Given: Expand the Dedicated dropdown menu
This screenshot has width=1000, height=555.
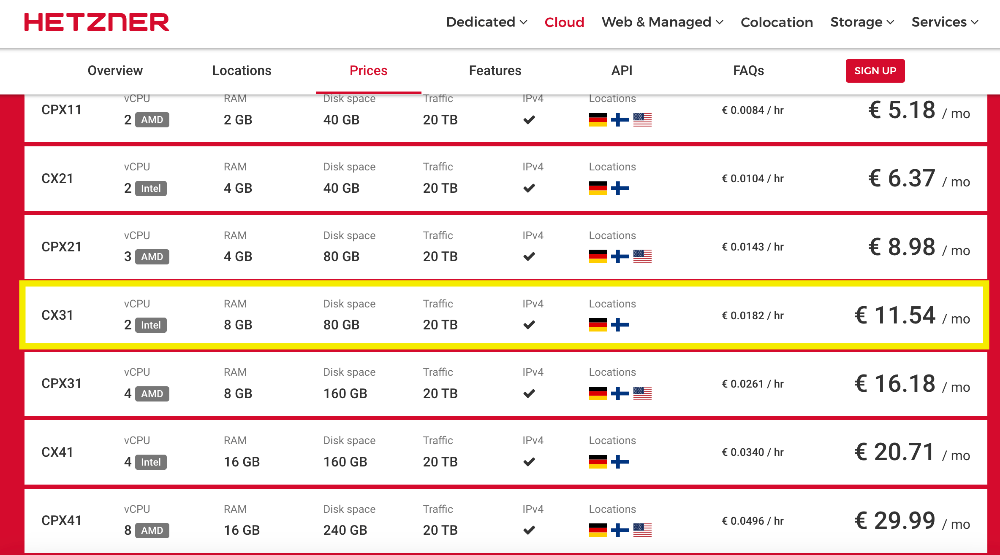Looking at the screenshot, I should pos(486,22).
